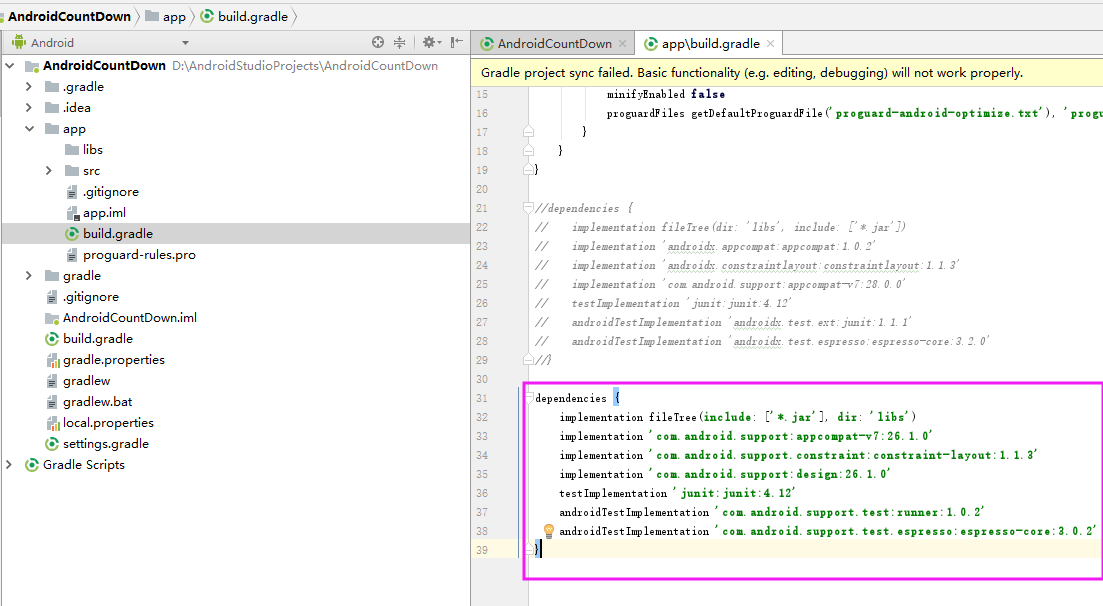
Task: Toggle fold marker at line 21 comment block
Action: (528, 208)
